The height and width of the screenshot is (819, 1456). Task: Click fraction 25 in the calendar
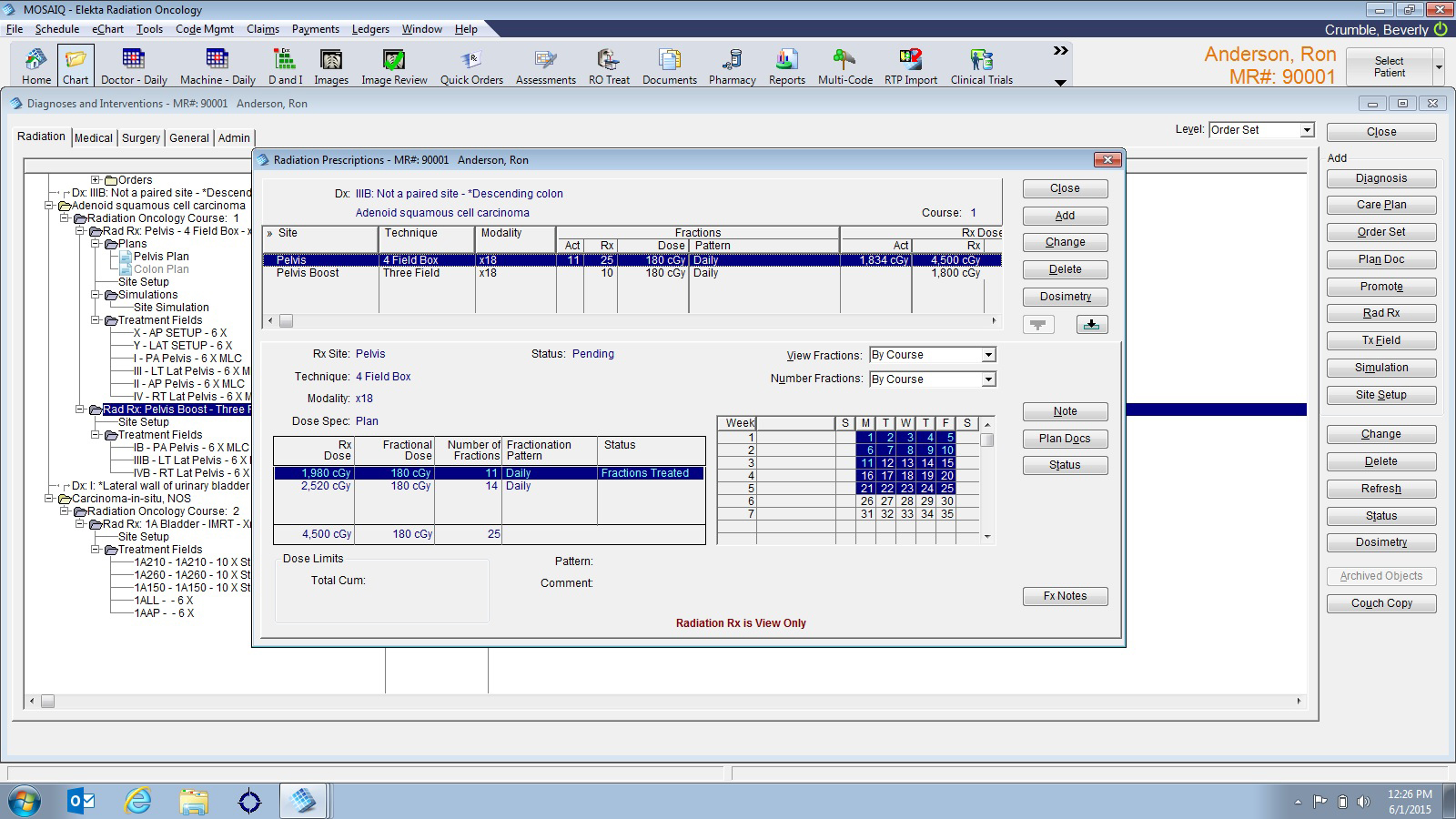click(x=946, y=489)
